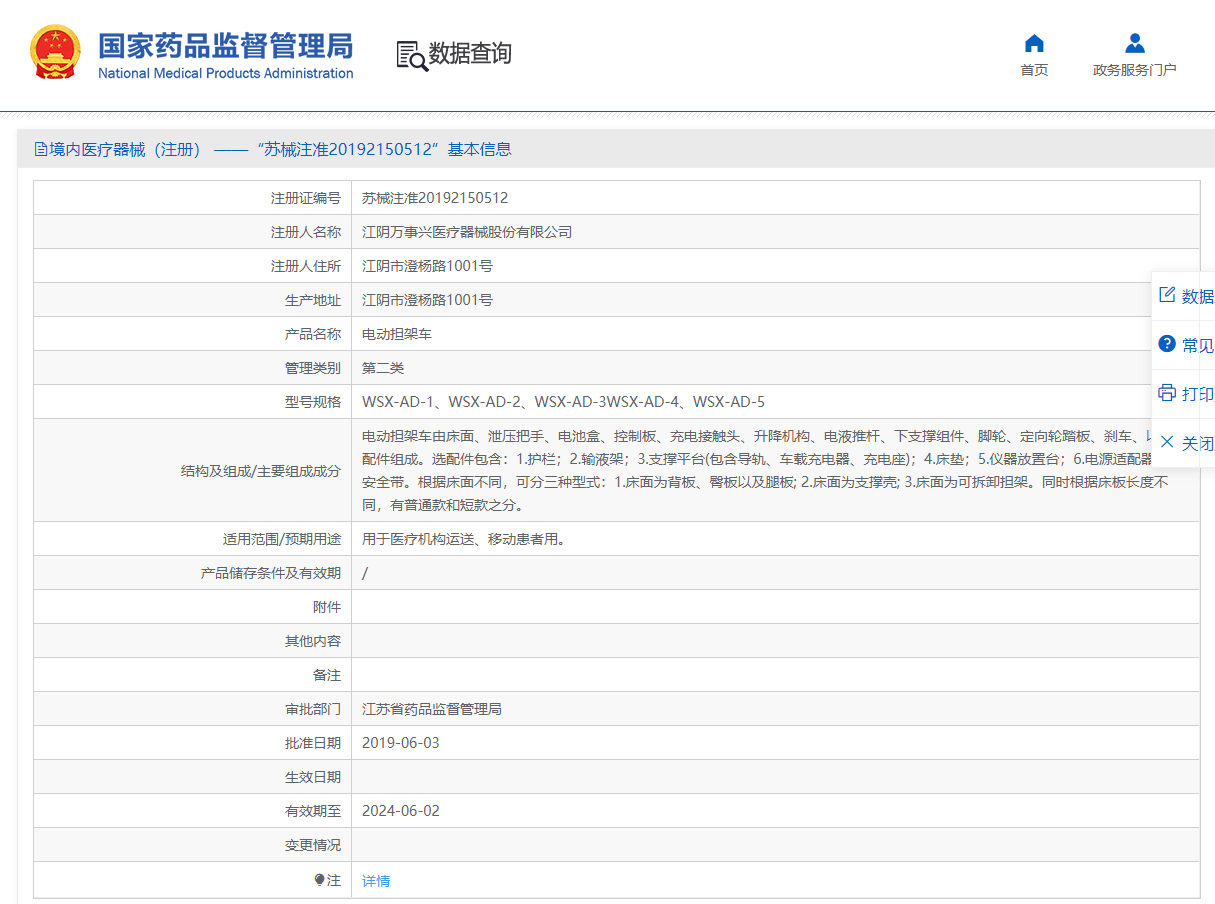Image resolution: width=1215 pixels, height=904 pixels.
Task: Click product name 电动担架车
Action: point(397,334)
